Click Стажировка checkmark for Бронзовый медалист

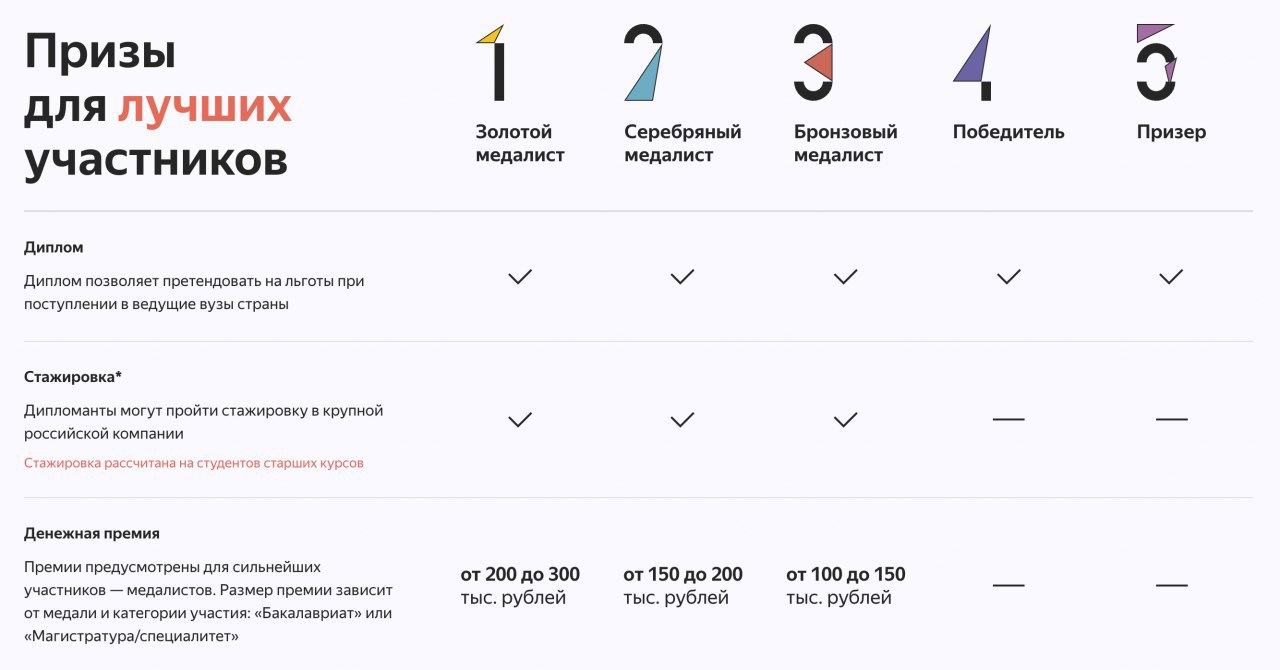tap(846, 420)
